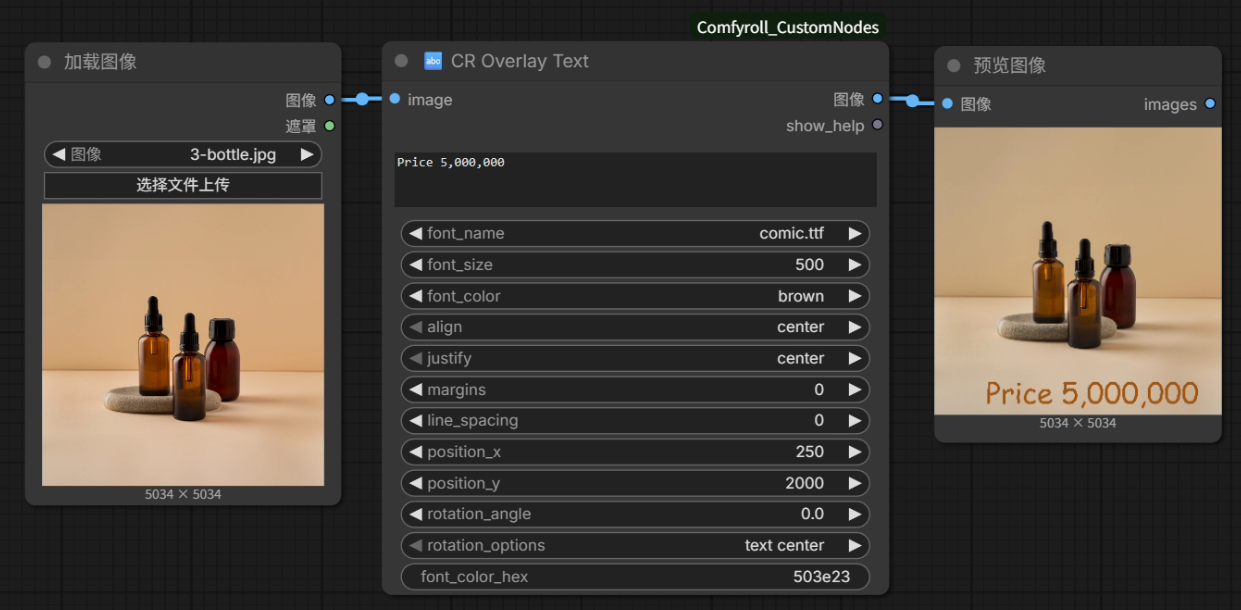This screenshot has height=610, width=1241.
Task: Click the 选择文件上传 upload button
Action: pos(183,185)
